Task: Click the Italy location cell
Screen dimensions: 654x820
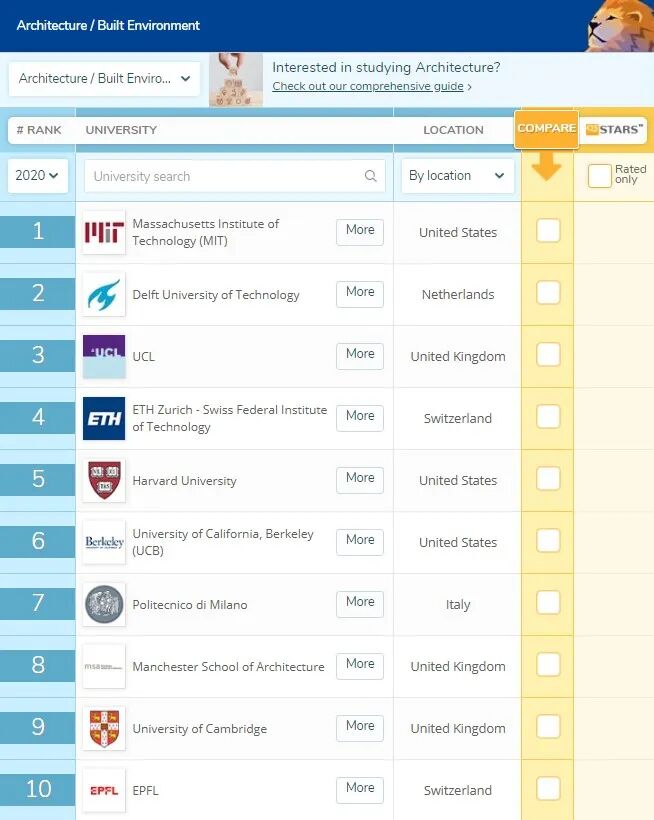Action: pyautogui.click(x=458, y=605)
